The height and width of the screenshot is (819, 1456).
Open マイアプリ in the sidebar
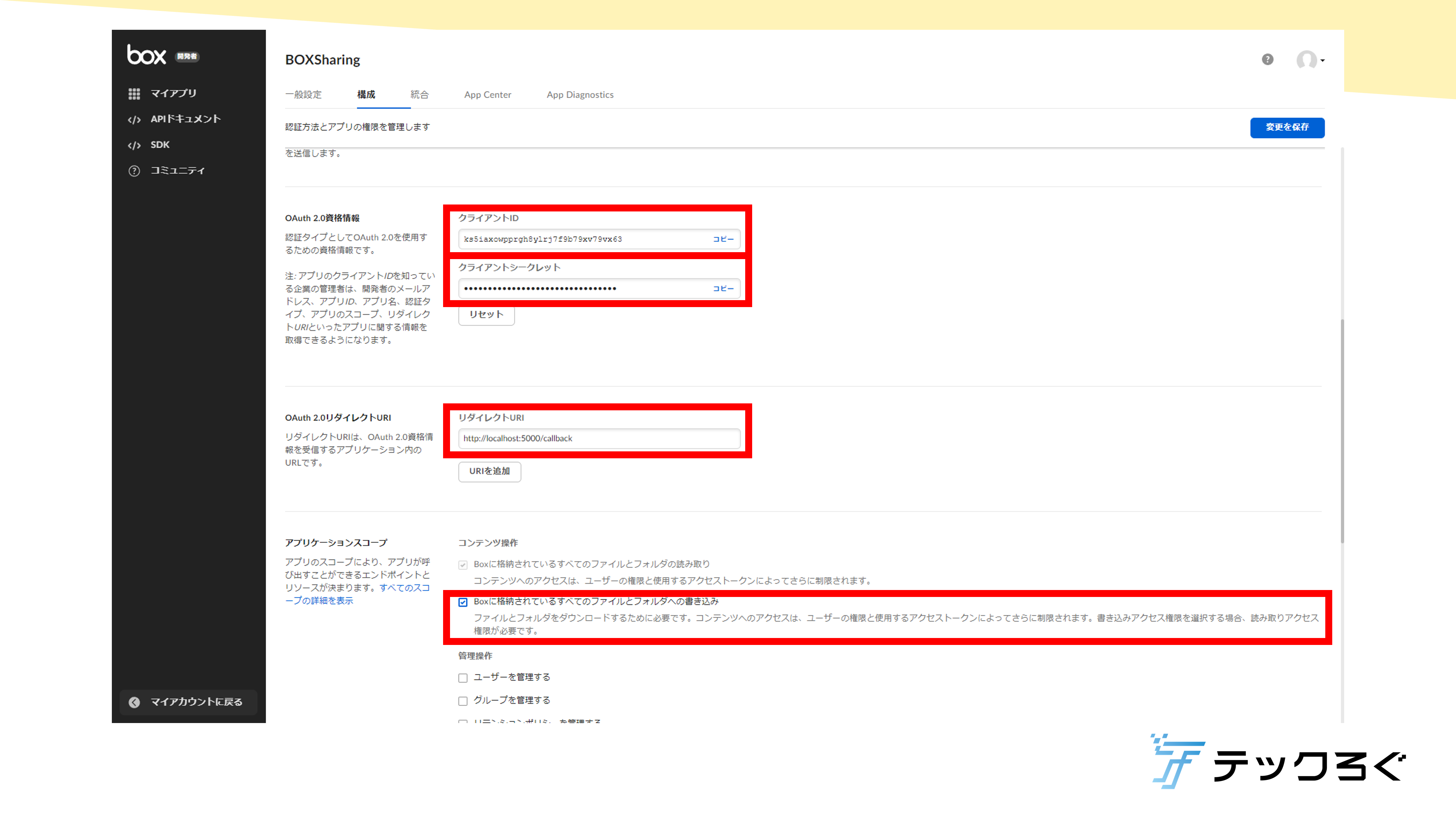tap(173, 93)
